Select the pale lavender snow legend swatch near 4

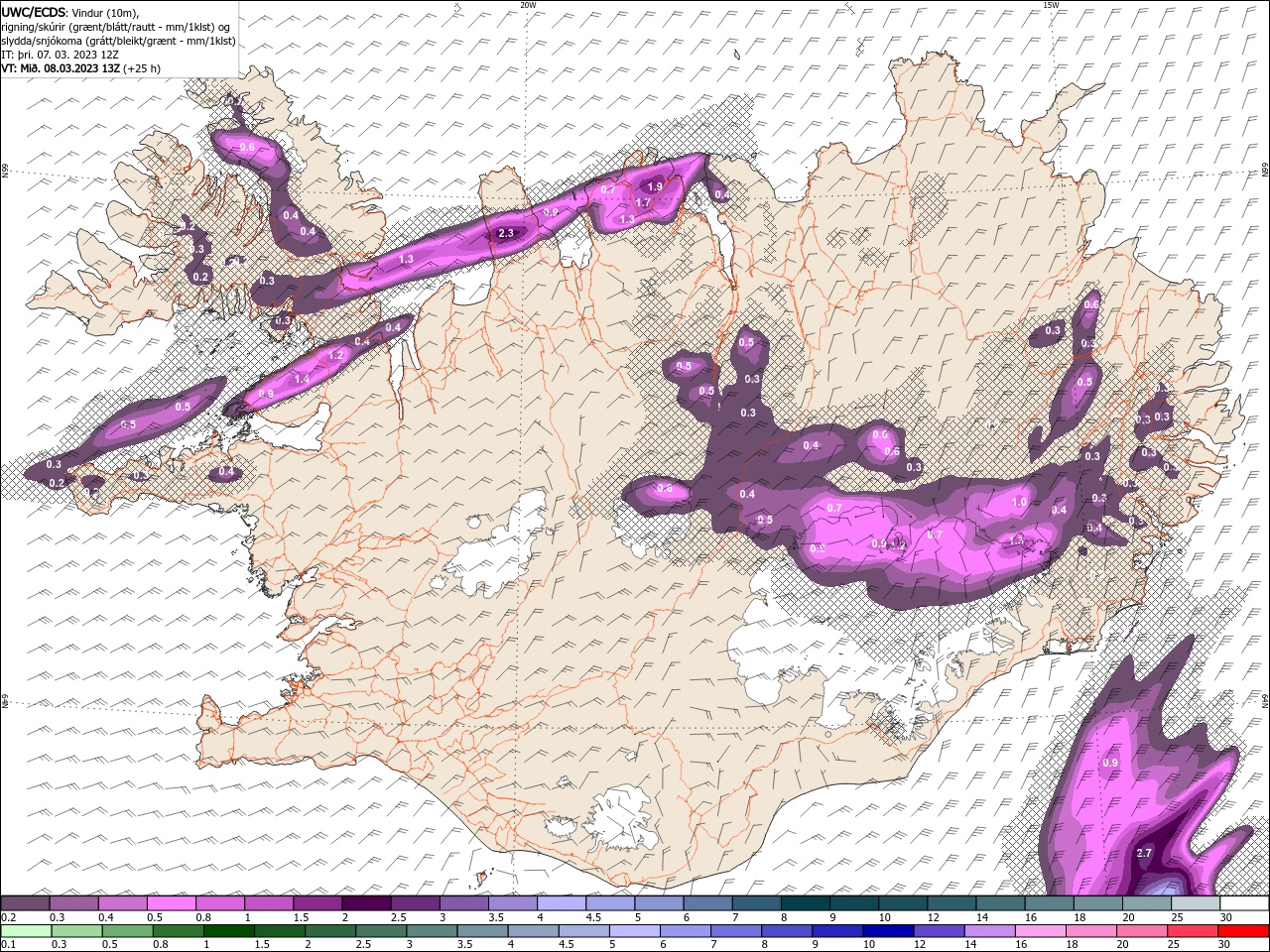pos(562,902)
